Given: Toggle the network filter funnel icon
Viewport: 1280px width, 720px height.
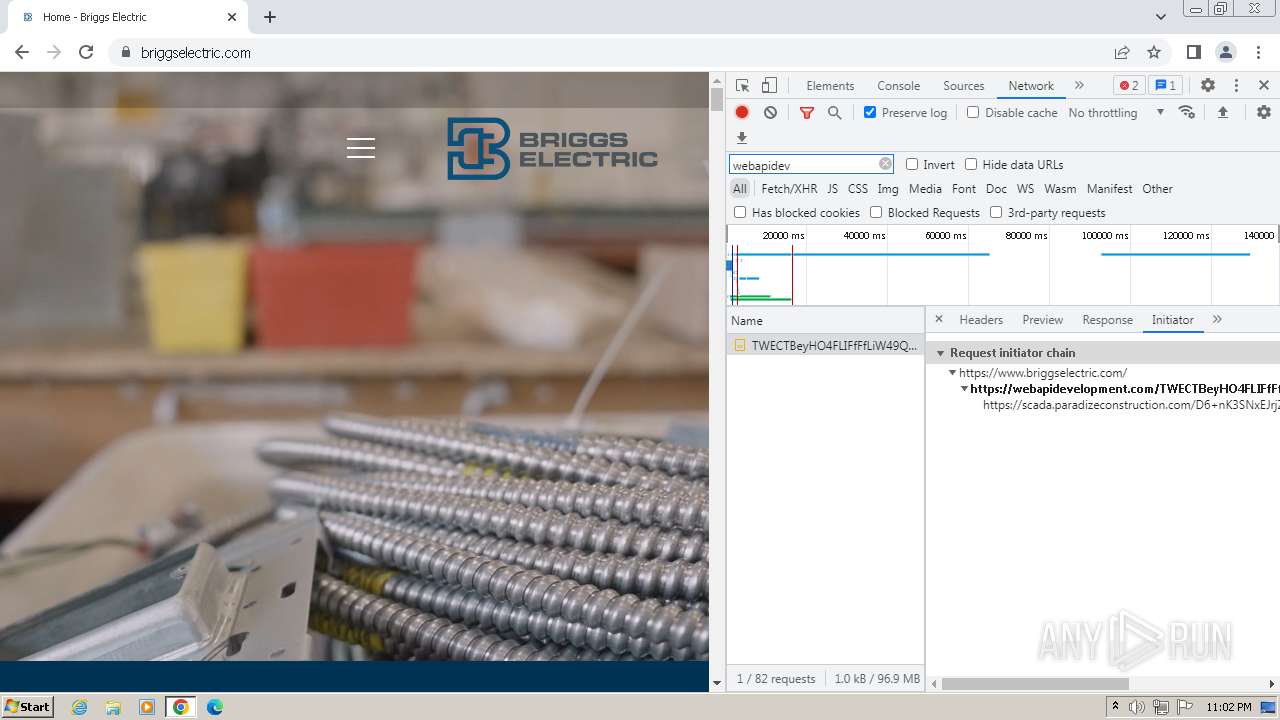Looking at the screenshot, I should coord(807,113).
